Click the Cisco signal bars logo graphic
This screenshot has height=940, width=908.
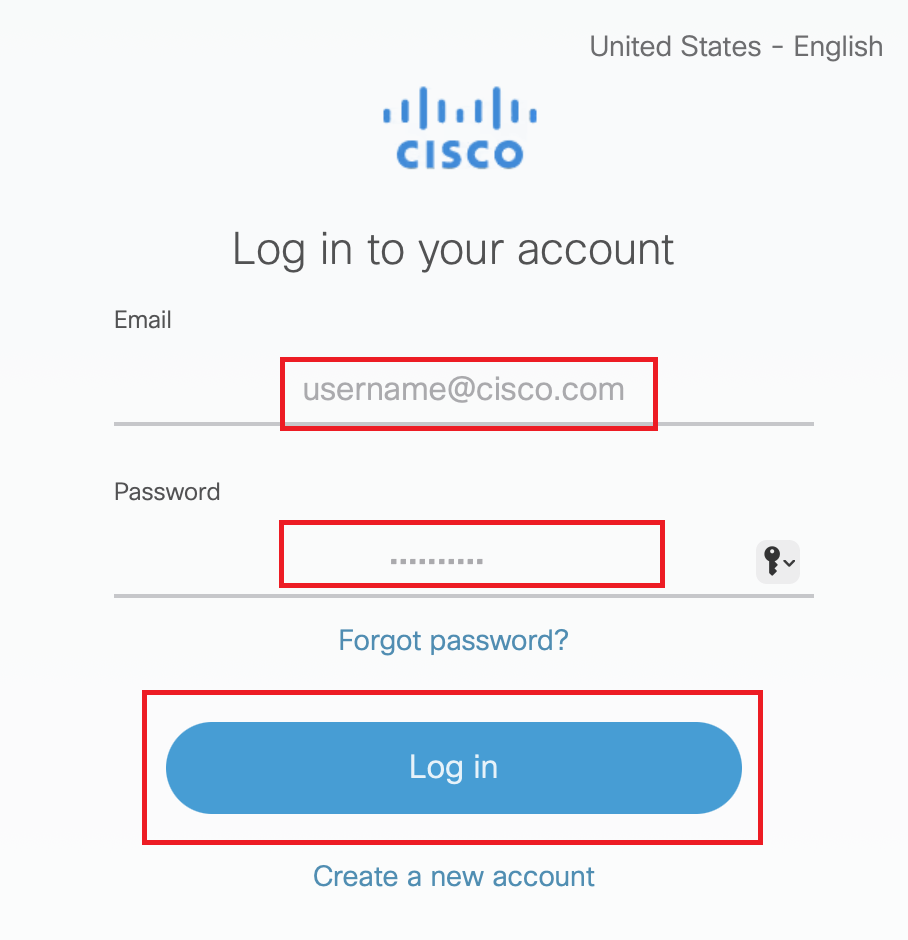[x=460, y=109]
